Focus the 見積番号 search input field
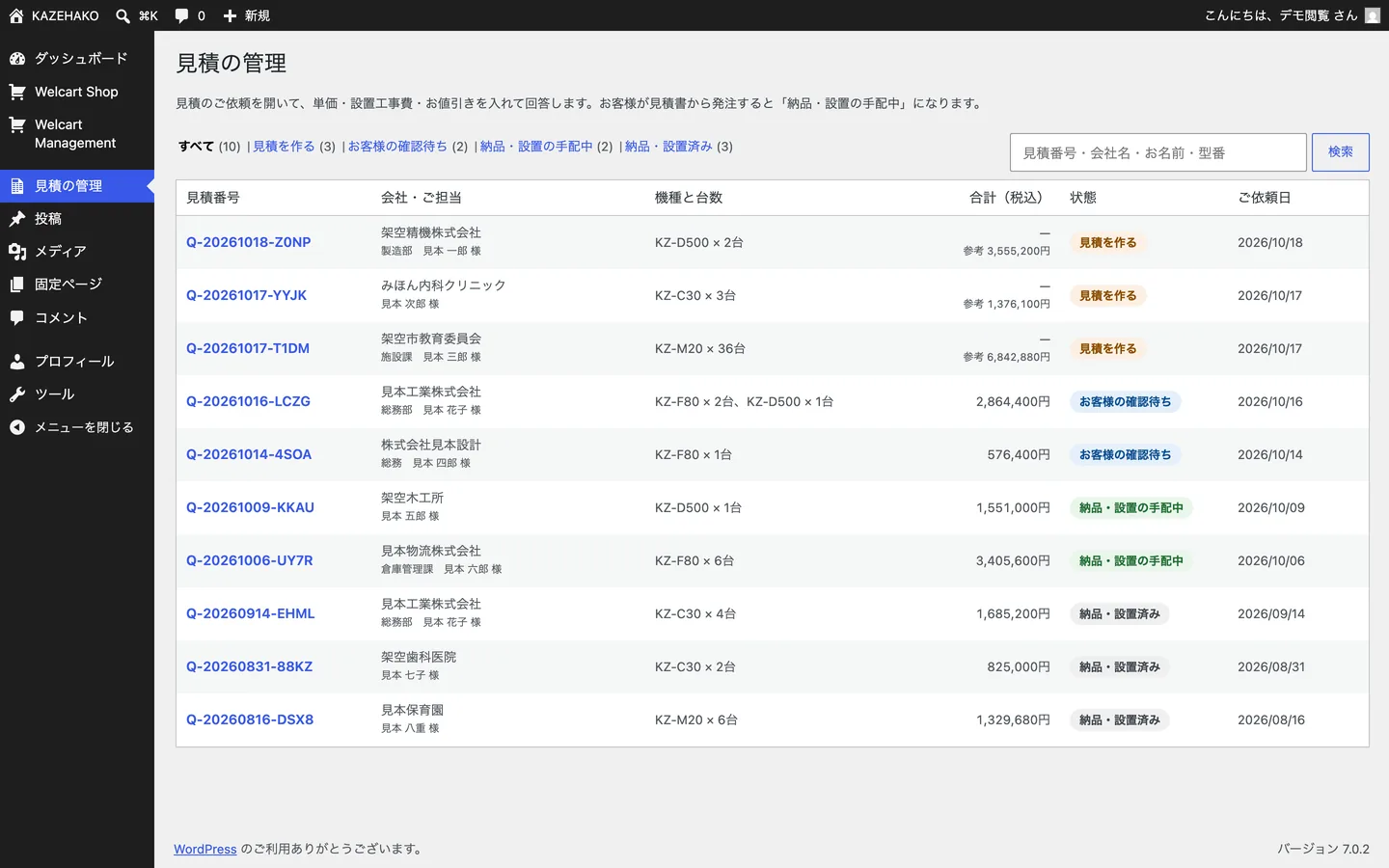 click(x=1158, y=152)
